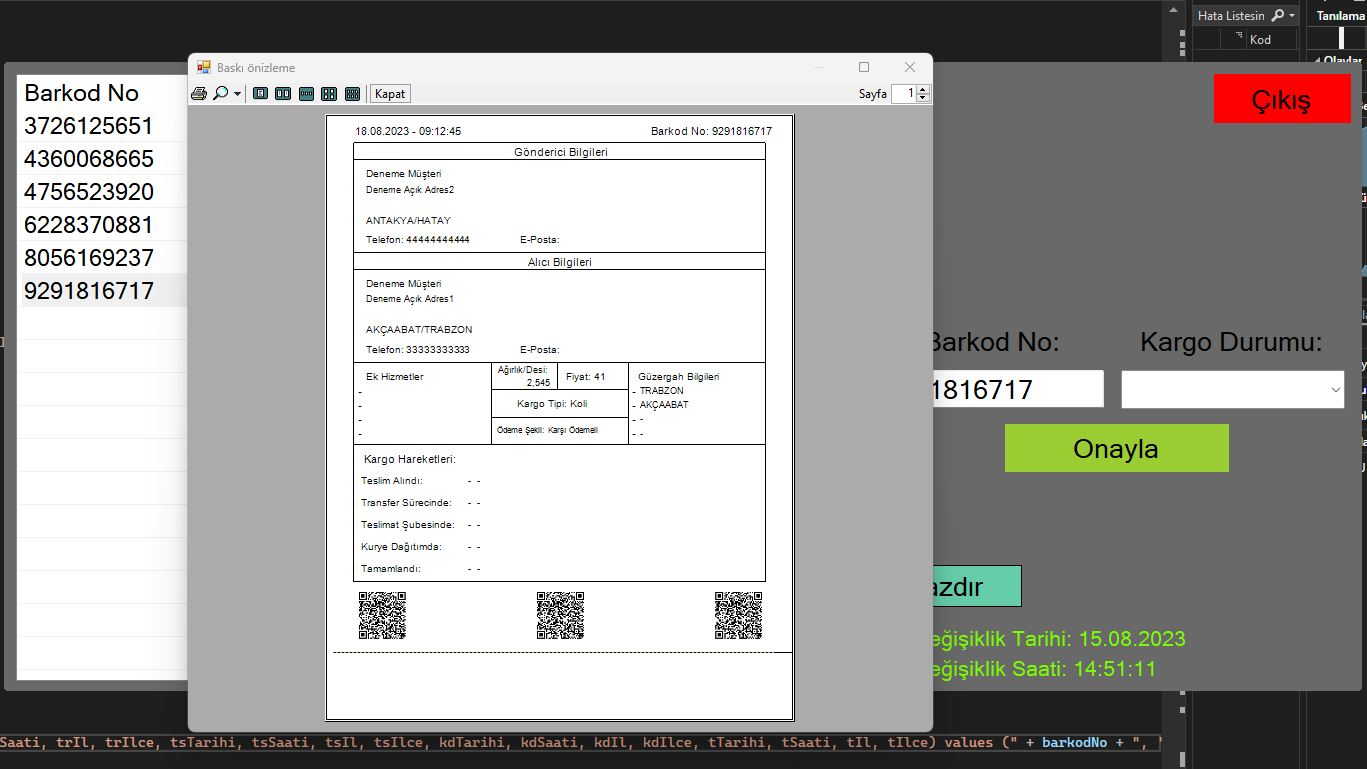
Task: Switch to six-page preview layout
Action: tap(352, 93)
